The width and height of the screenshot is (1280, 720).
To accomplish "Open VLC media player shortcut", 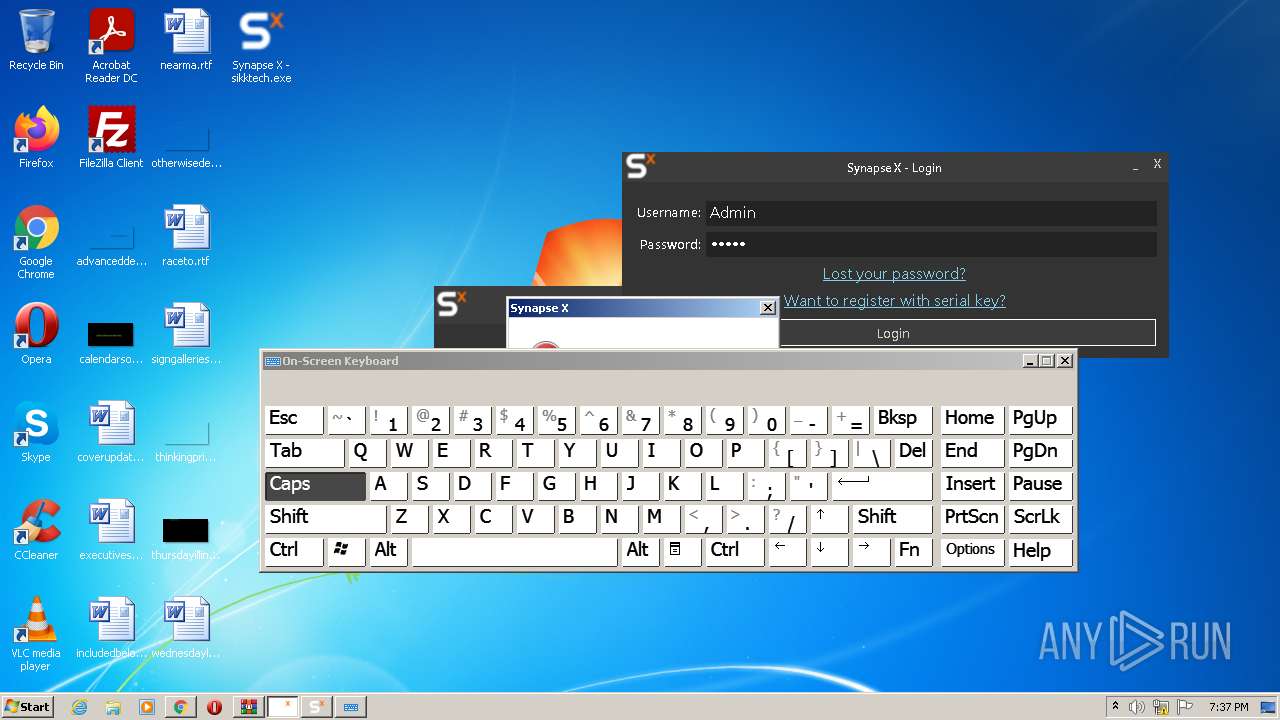I will click(36, 633).
